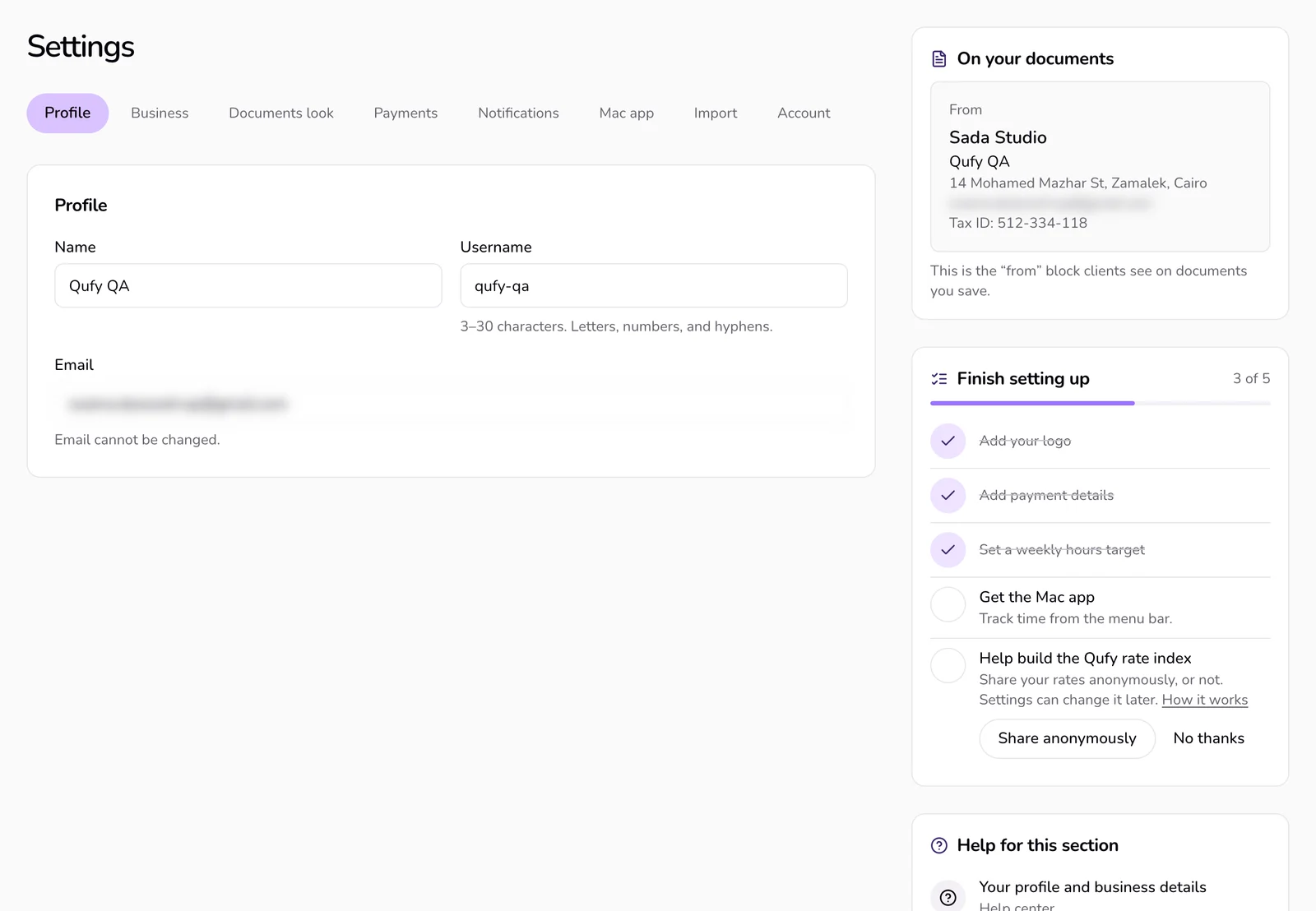The image size is (1316, 911).
Task: Click the Add payment details completed step
Action: coord(1100,495)
